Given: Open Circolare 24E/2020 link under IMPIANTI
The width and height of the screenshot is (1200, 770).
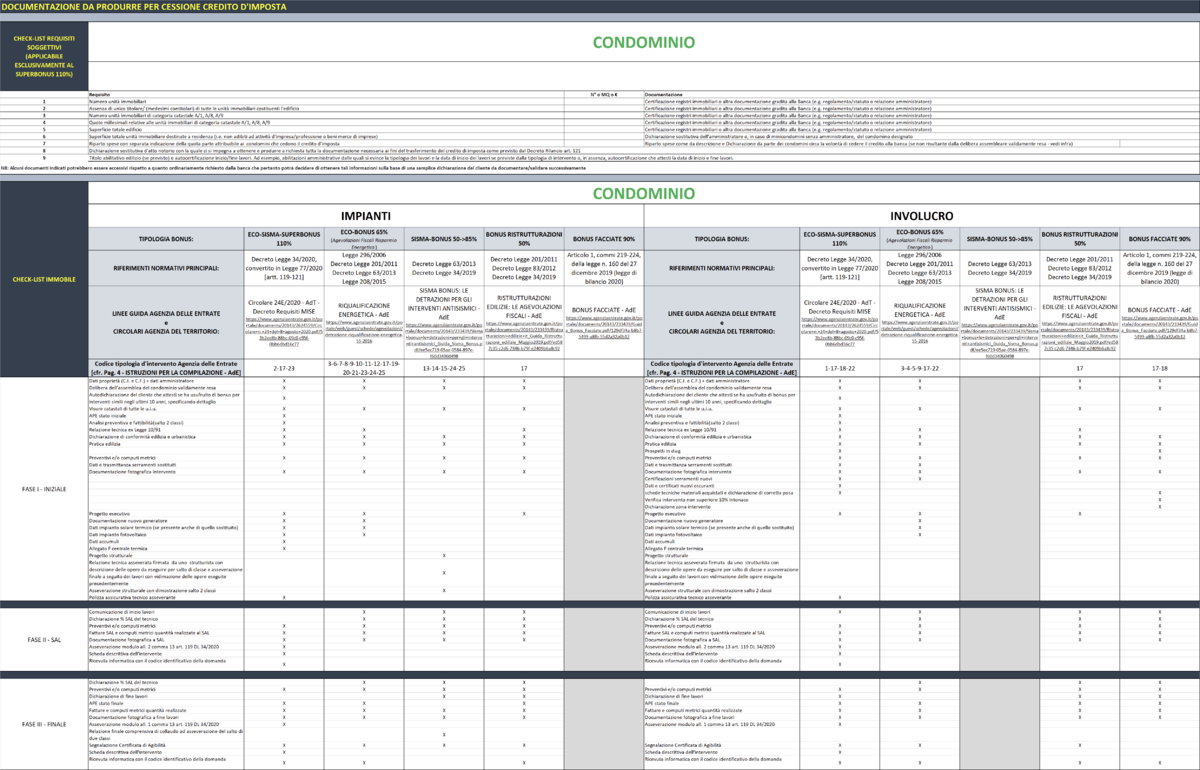Looking at the screenshot, I should (283, 332).
